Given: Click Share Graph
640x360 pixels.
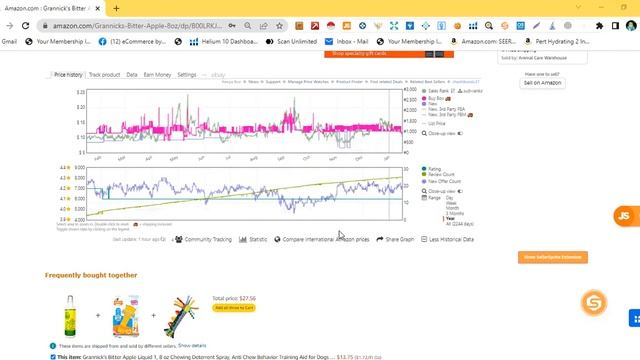Looking at the screenshot, I should pos(395,240).
